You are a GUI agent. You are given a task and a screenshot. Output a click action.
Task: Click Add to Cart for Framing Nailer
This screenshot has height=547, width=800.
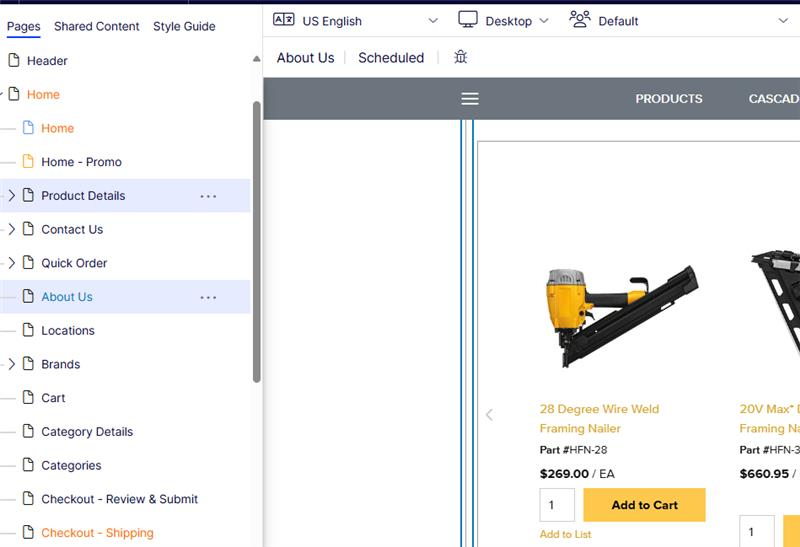(644, 505)
